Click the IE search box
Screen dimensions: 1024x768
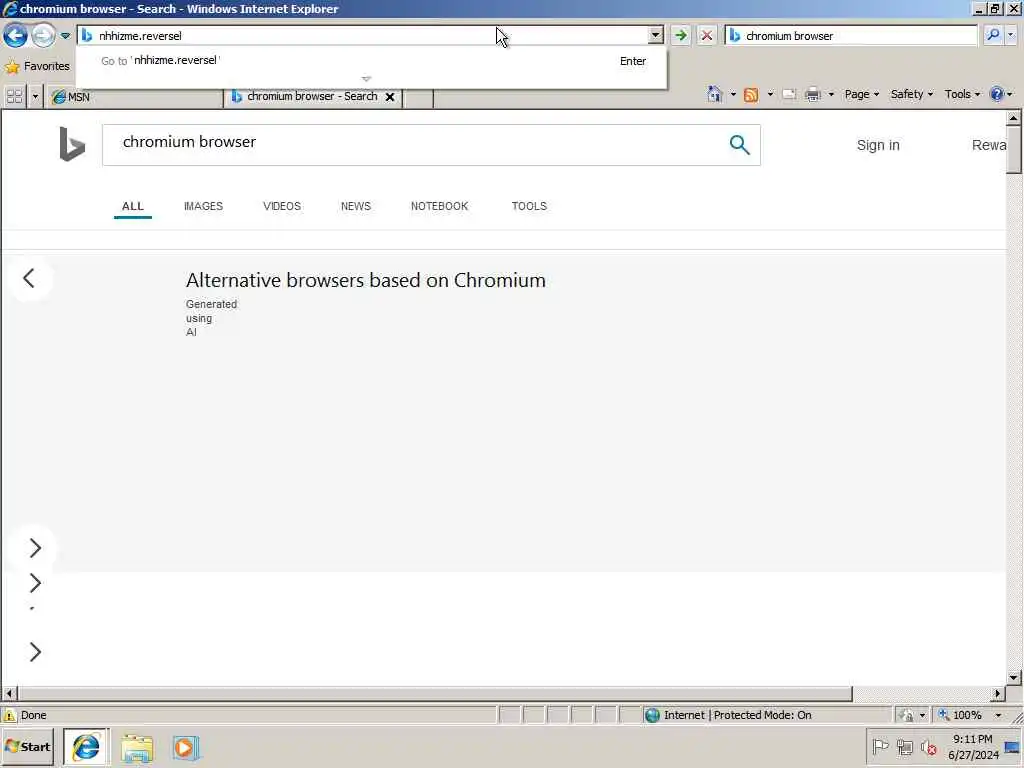pyautogui.click(x=851, y=36)
